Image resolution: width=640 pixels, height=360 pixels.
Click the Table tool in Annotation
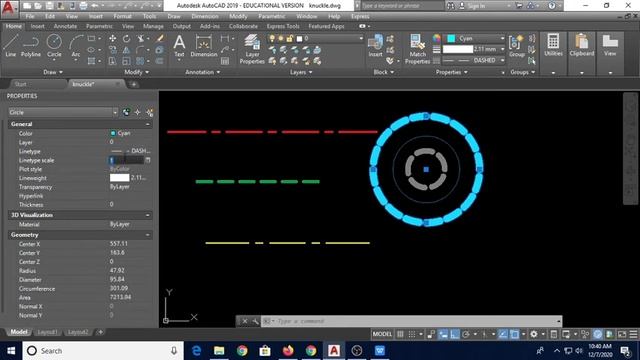tap(225, 61)
